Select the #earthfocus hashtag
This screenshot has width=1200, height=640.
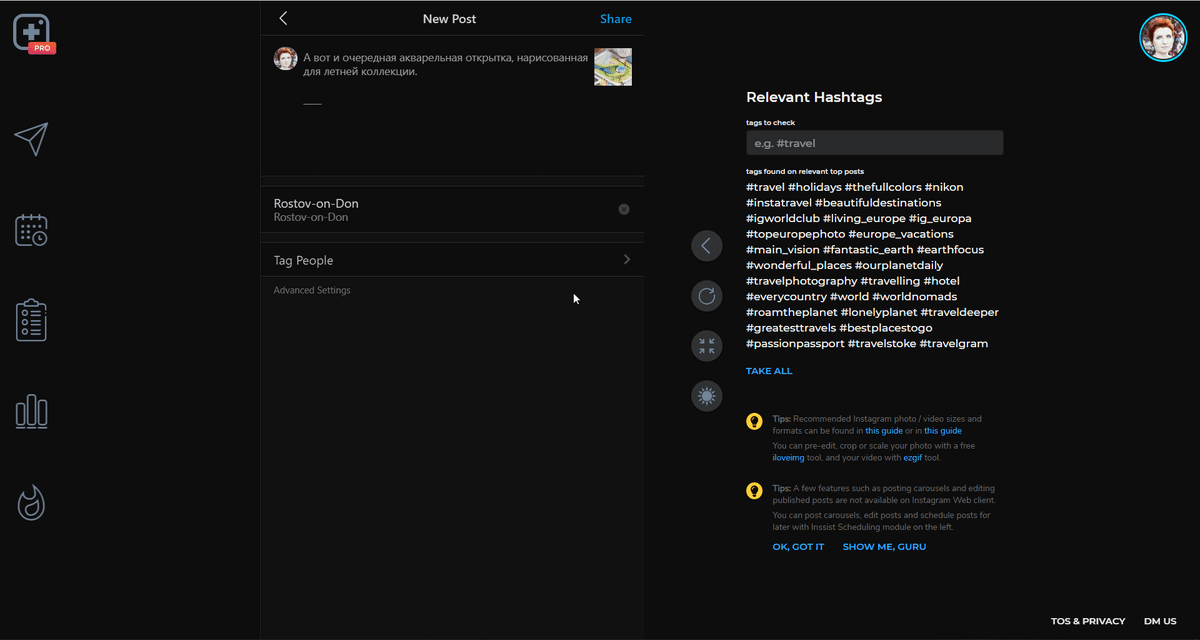pos(950,250)
